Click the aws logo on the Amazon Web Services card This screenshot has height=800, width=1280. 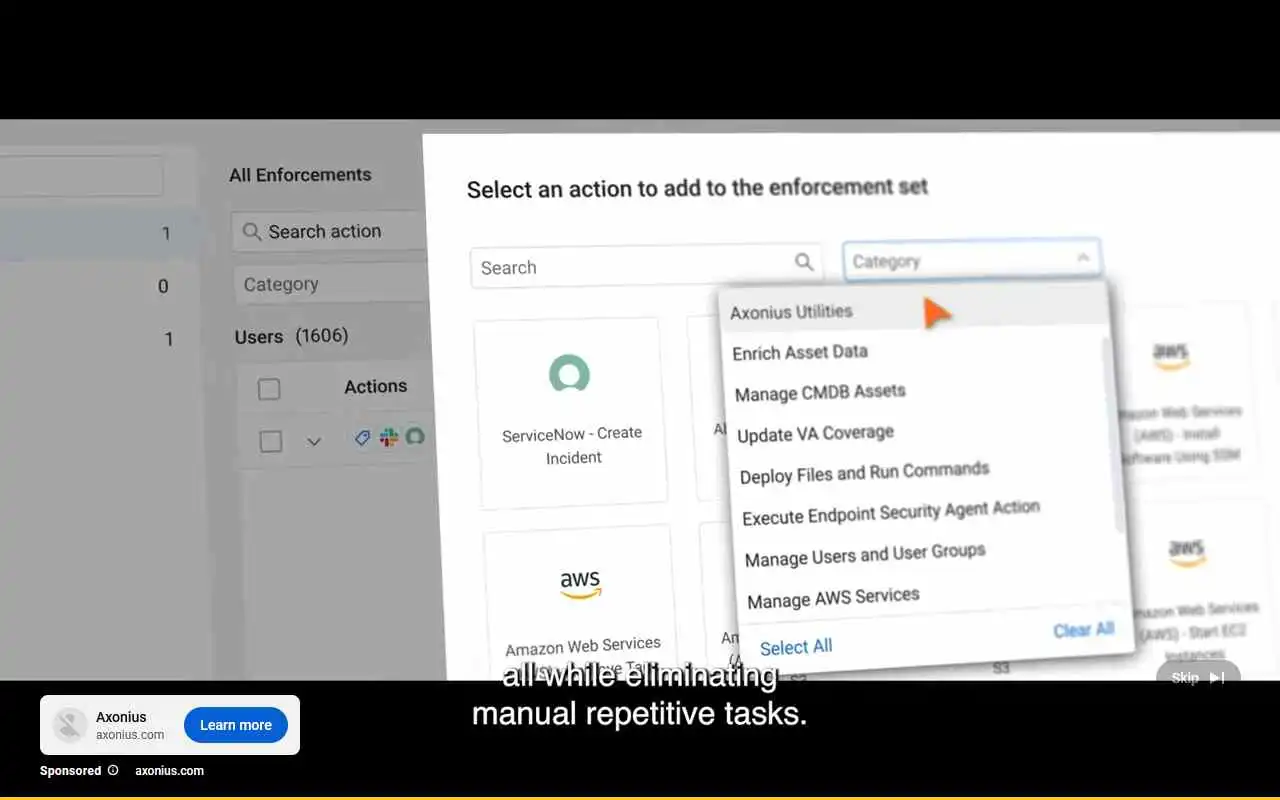point(580,585)
